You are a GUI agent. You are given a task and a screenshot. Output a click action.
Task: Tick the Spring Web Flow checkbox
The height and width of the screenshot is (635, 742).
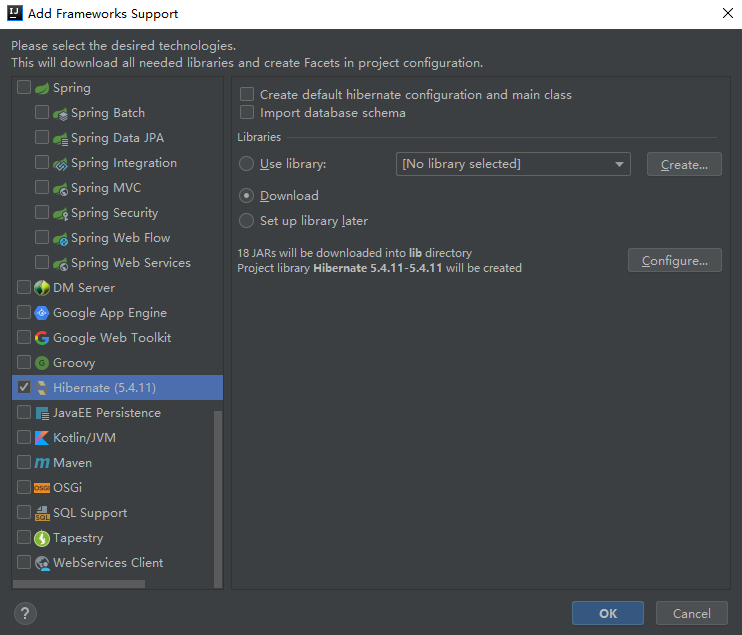[x=42, y=238]
